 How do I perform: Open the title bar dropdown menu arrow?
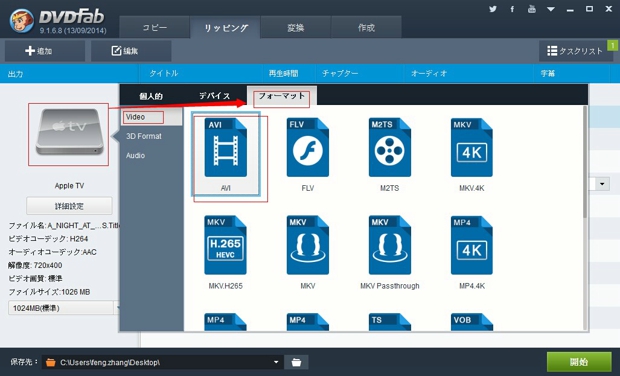pyautogui.click(x=551, y=9)
